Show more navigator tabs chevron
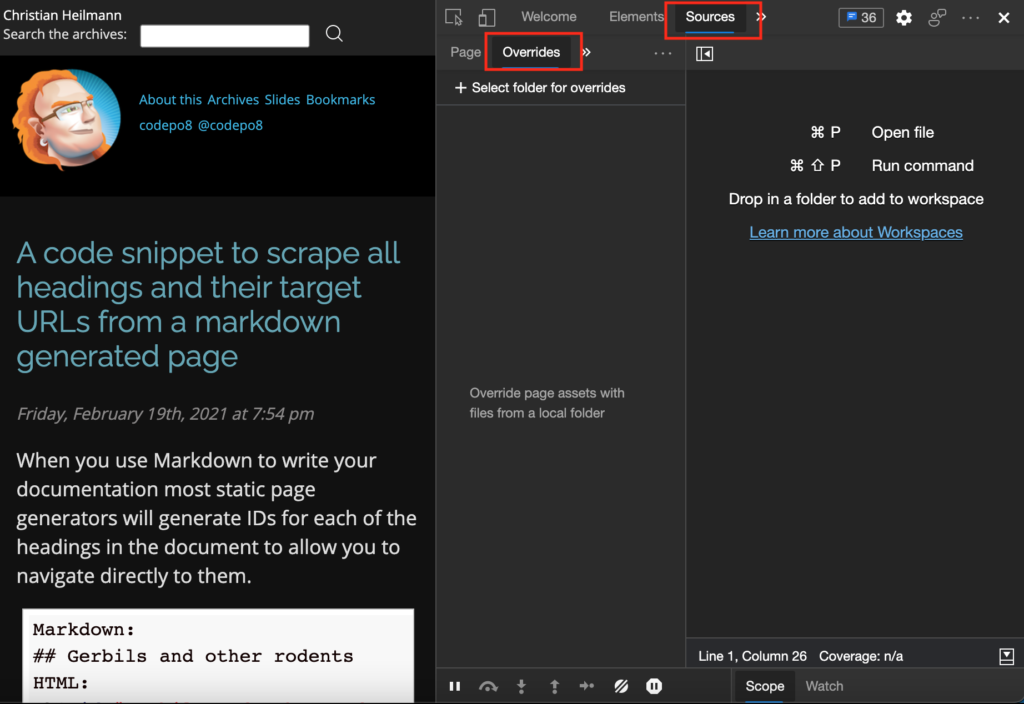The width and height of the screenshot is (1024, 704). tap(587, 52)
